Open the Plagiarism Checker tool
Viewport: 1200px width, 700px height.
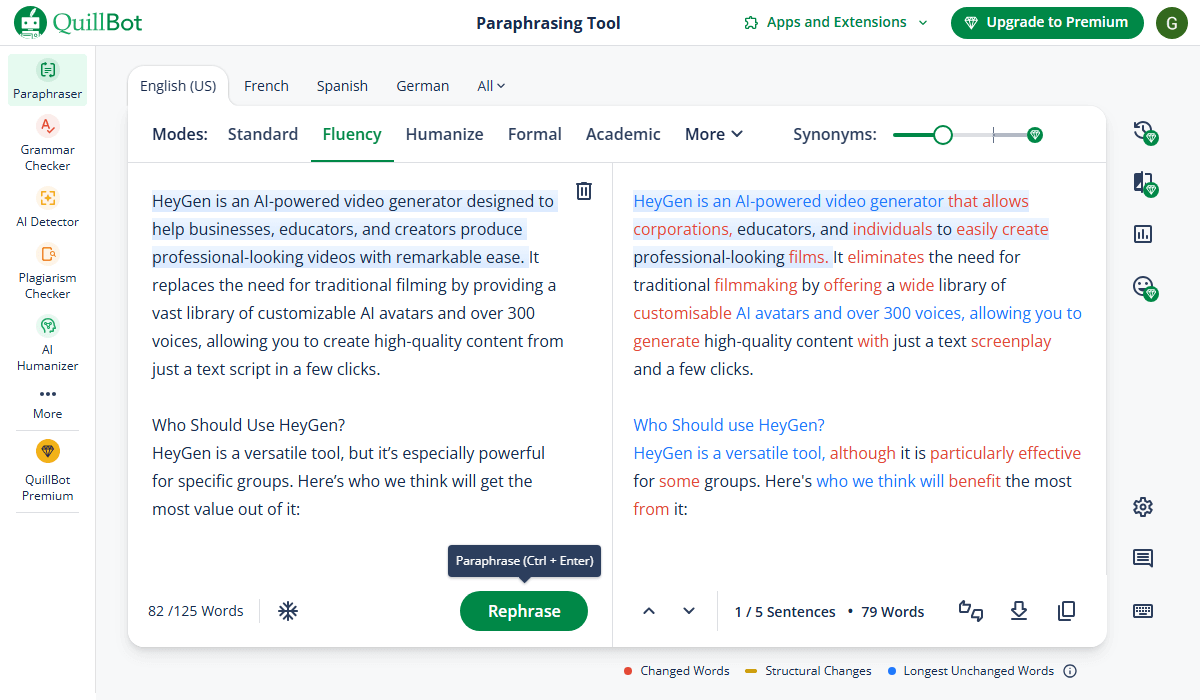47,271
